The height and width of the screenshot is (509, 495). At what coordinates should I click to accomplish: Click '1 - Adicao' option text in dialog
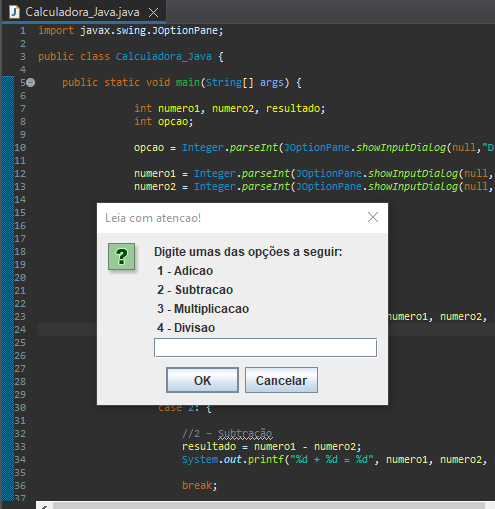click(x=185, y=271)
